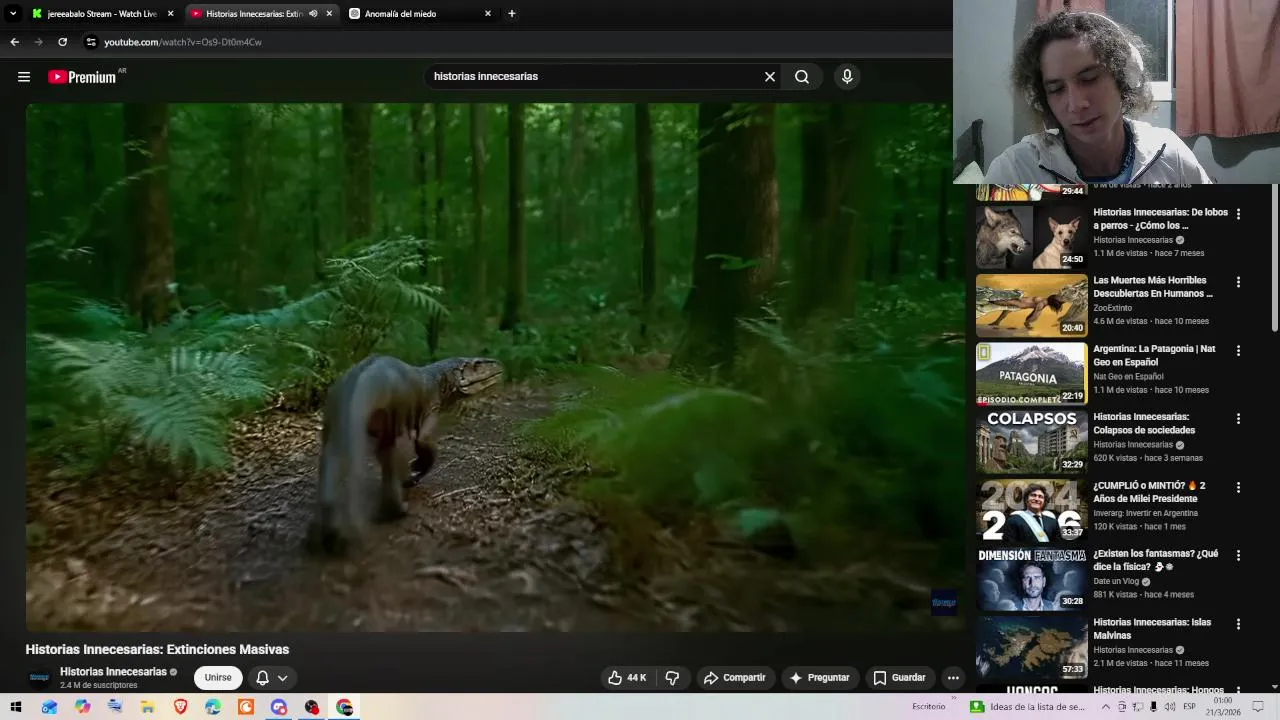This screenshot has width=1280, height=720.
Task: Click the browser address bar URL
Action: pos(183,42)
